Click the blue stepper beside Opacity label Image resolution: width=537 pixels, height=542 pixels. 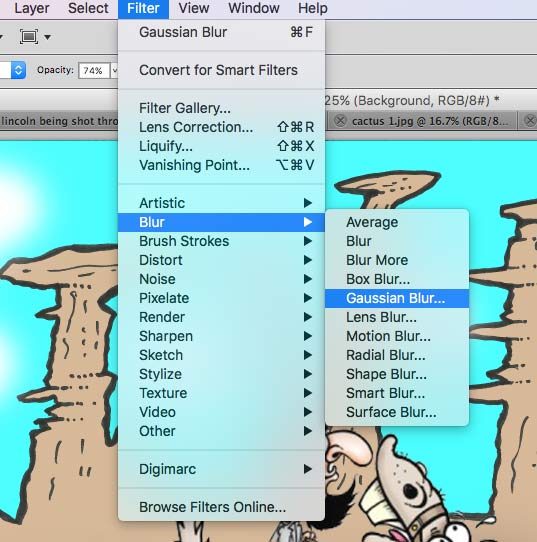(18, 70)
